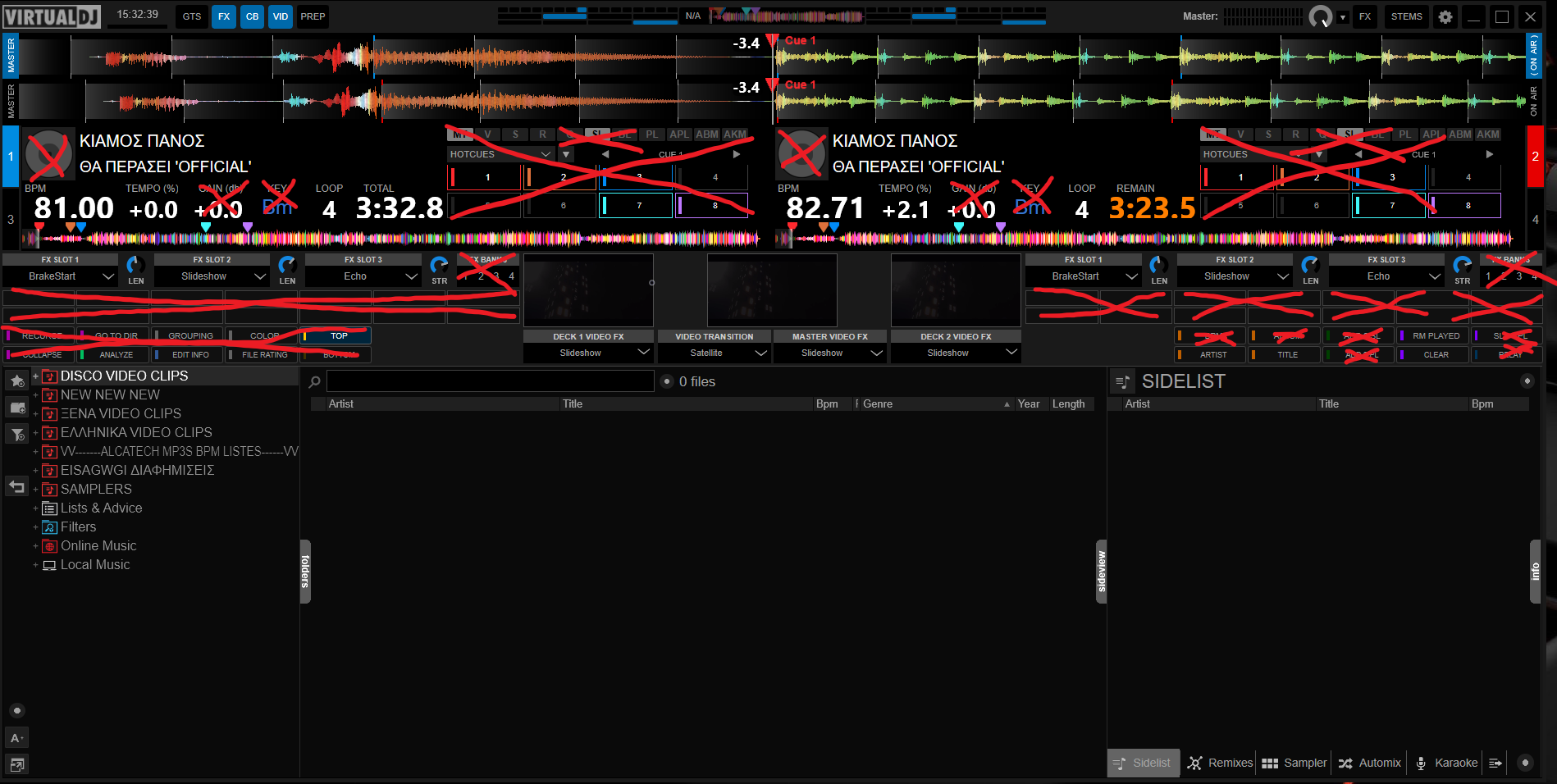This screenshot has height=784, width=1557.
Task: Open Video Transition Satellite dropdown
Action: pos(714,353)
